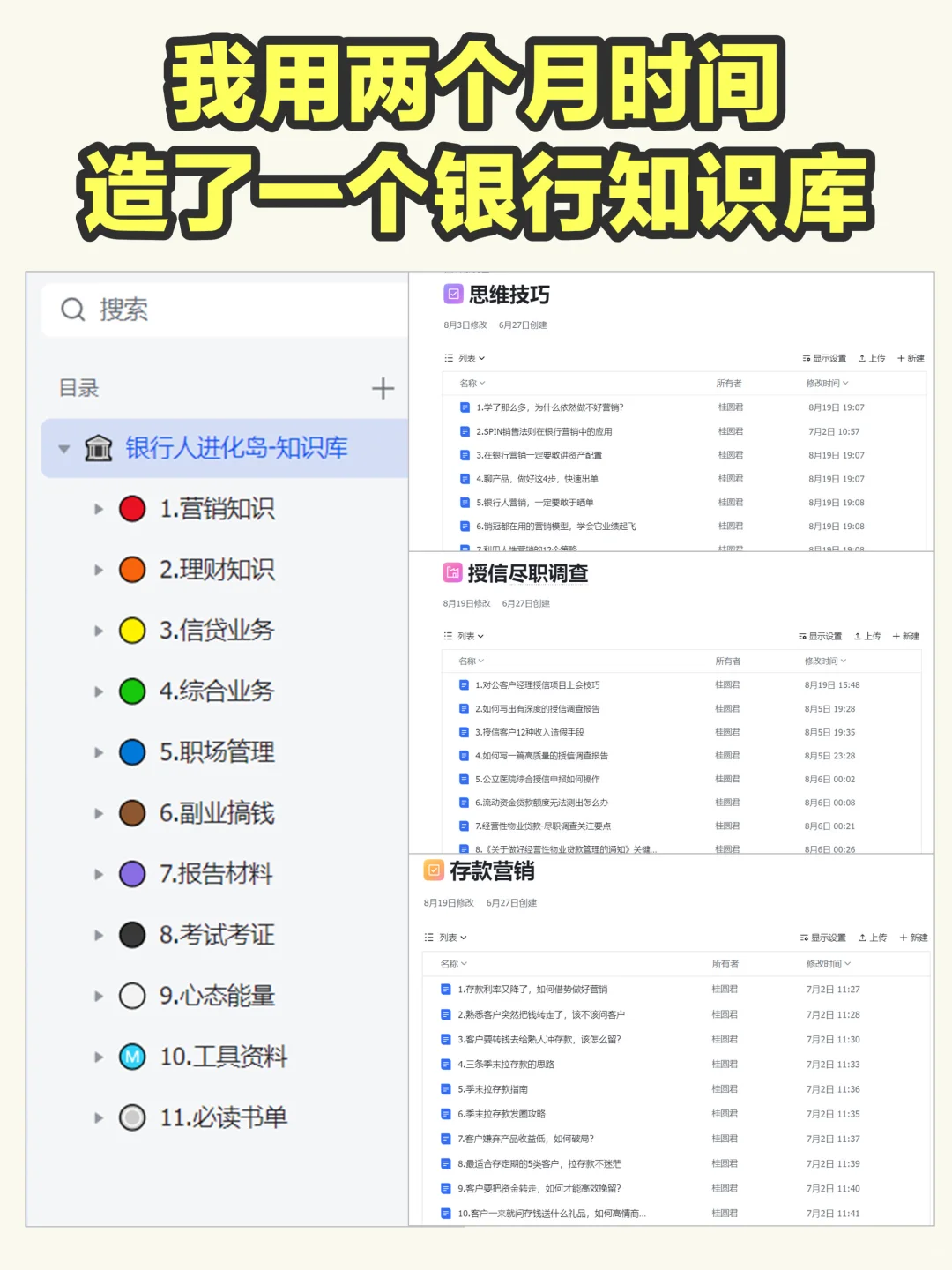Viewport: 952px width, 1270px height.
Task: Click the M circle icon of 10.工具资料
Action: point(132,1057)
